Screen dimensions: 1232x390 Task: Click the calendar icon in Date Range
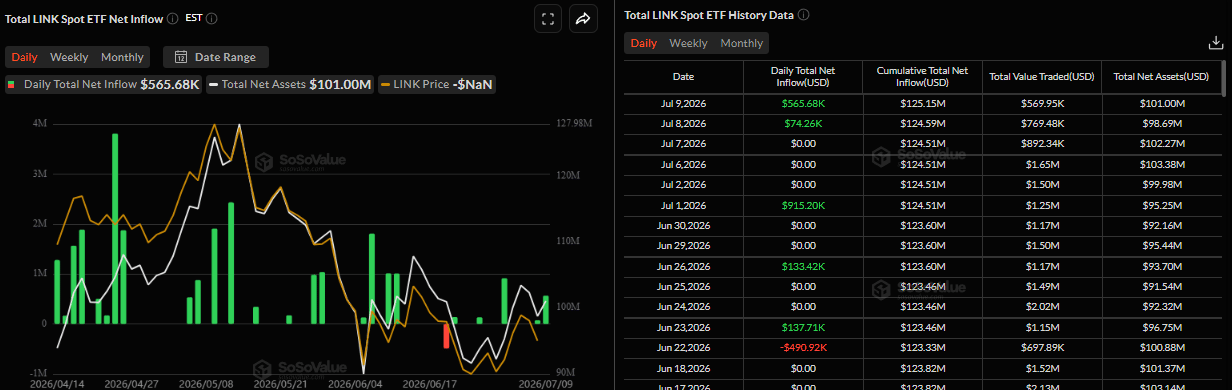point(182,57)
